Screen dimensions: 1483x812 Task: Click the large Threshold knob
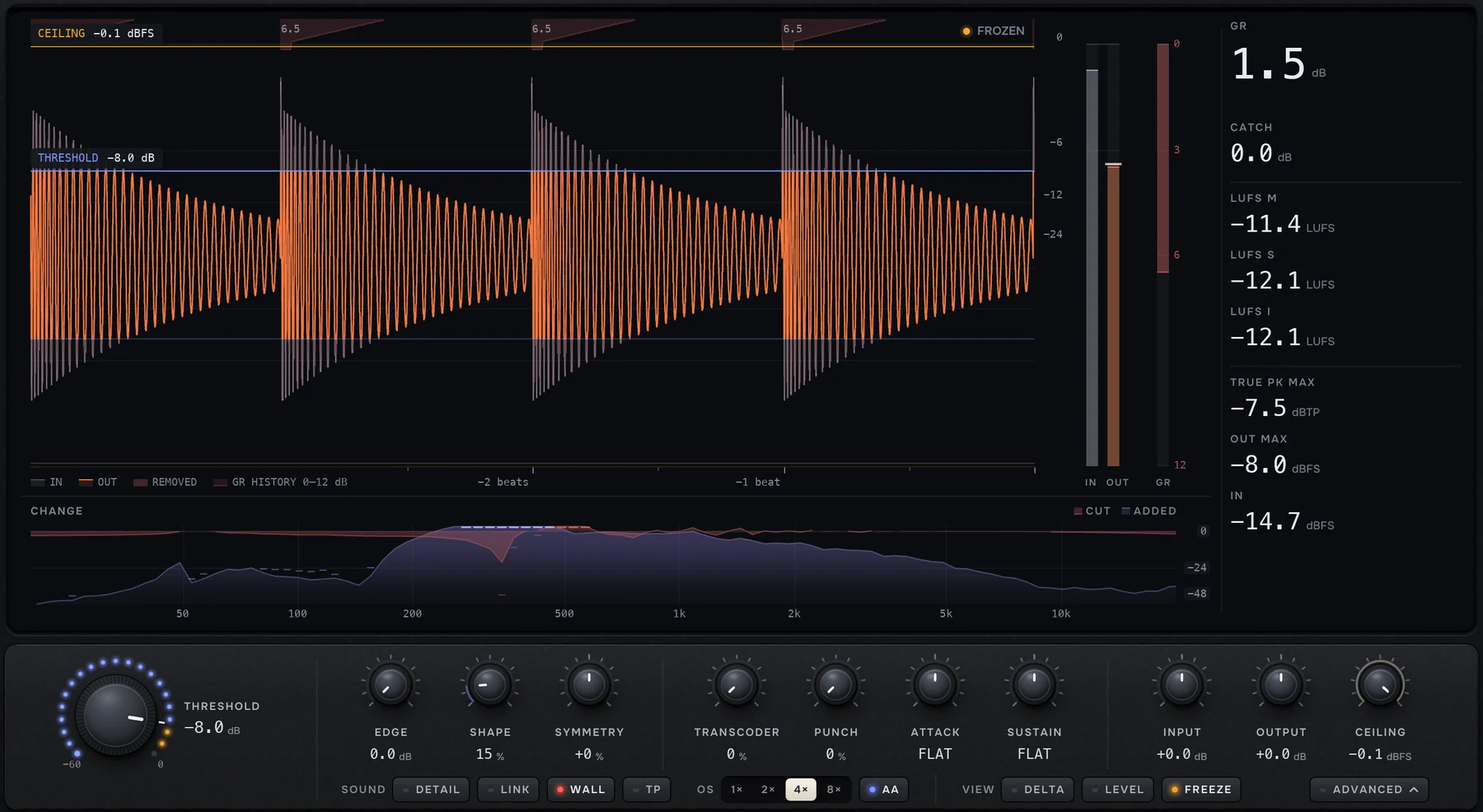point(115,714)
